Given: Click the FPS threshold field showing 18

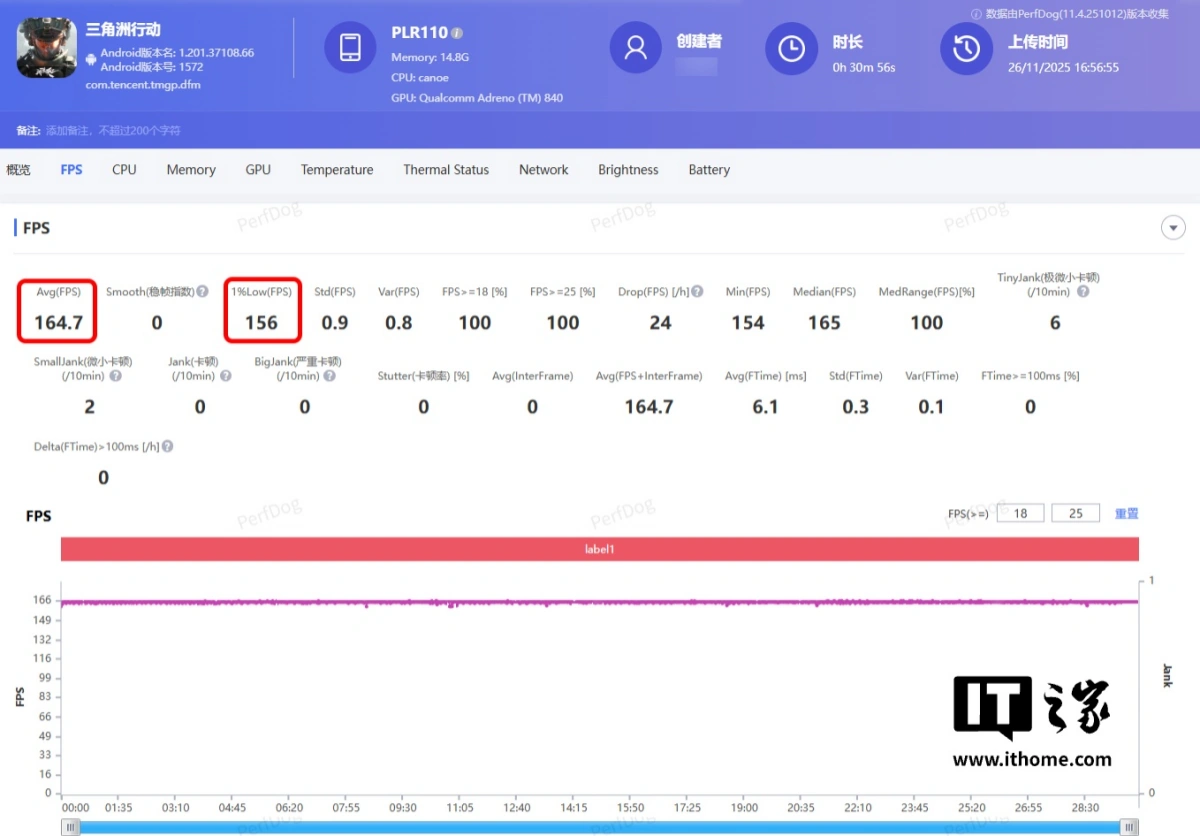Looking at the screenshot, I should click(x=1020, y=513).
